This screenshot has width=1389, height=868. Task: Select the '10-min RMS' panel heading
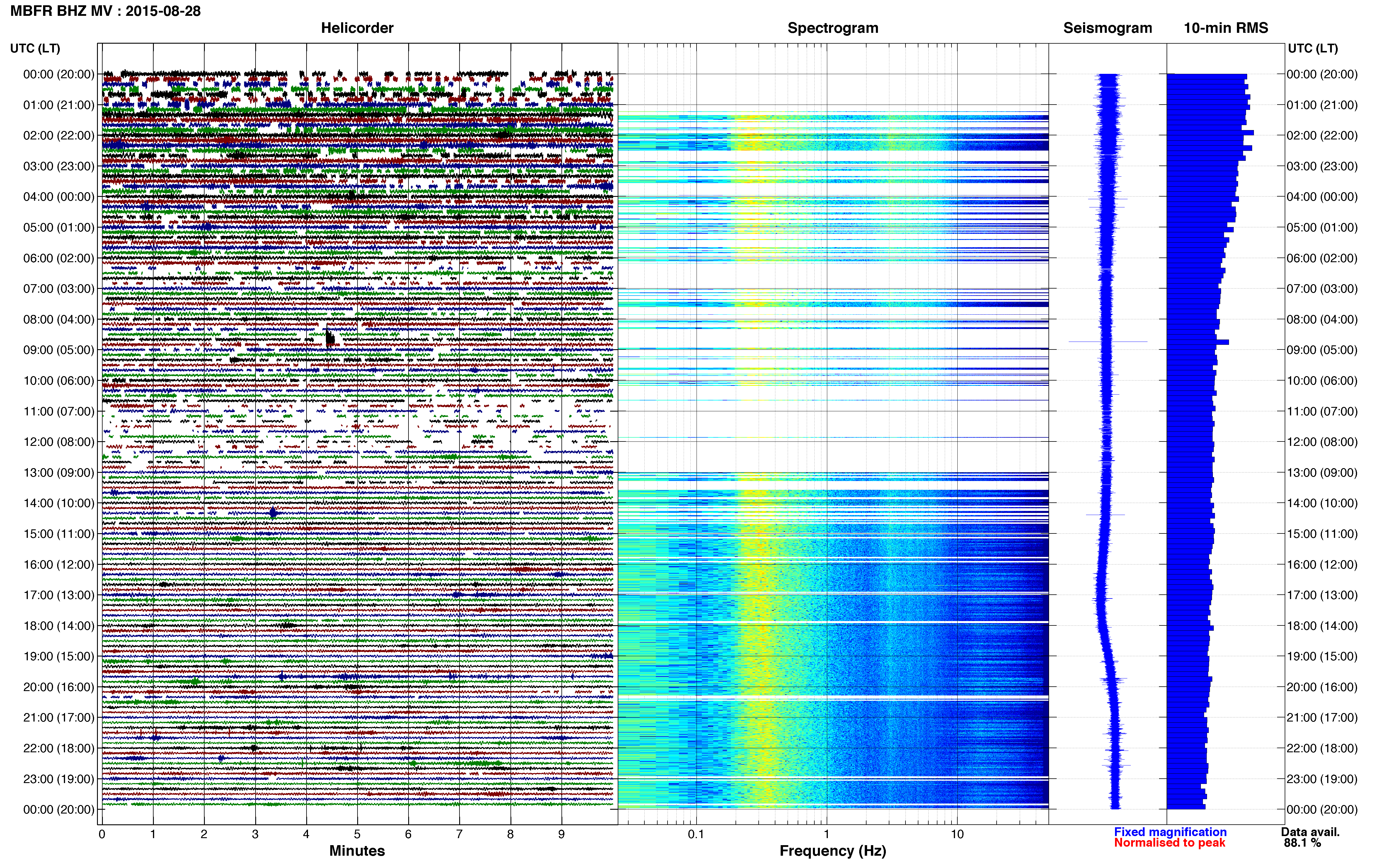click(x=1226, y=28)
